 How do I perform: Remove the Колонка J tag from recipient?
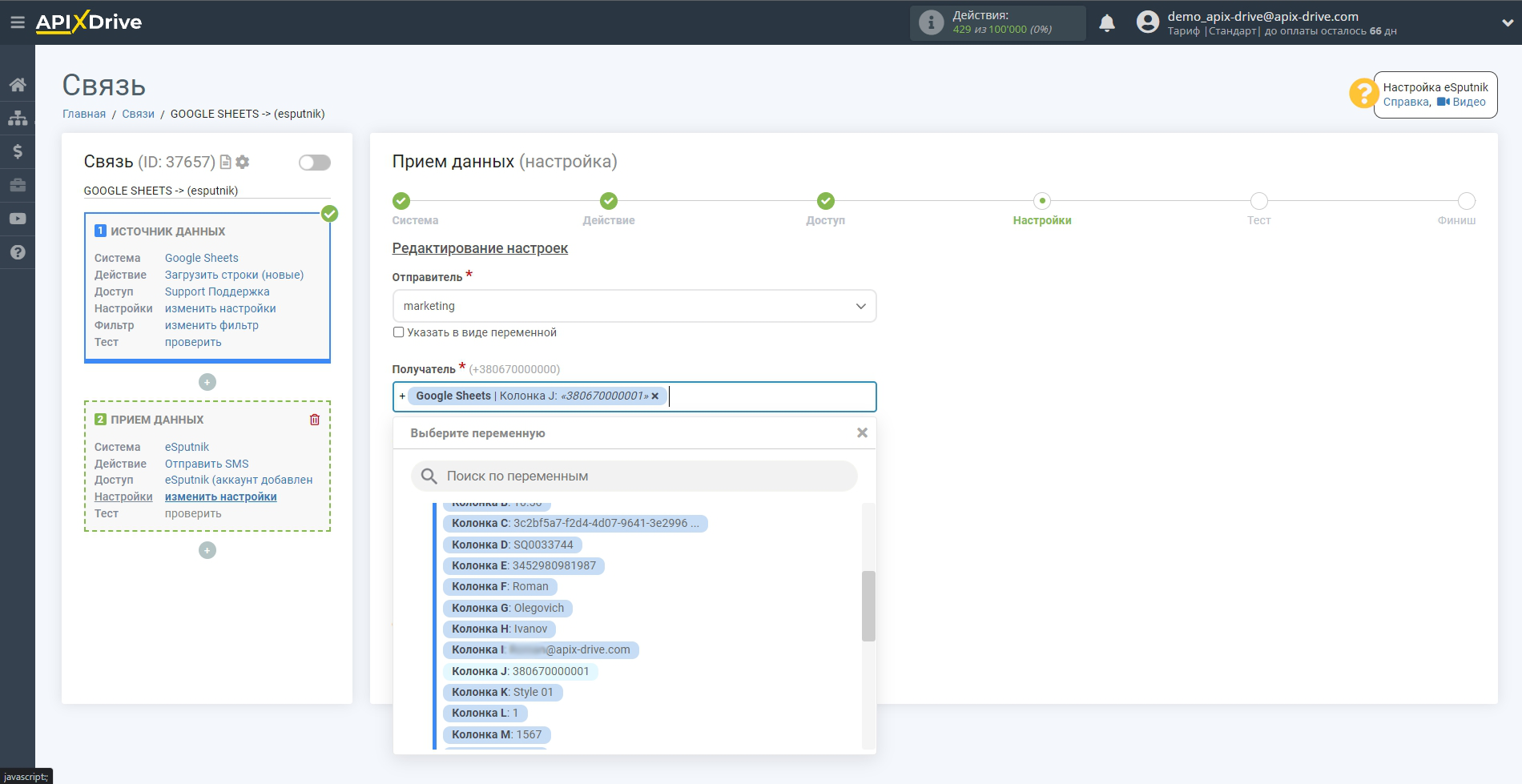point(655,396)
